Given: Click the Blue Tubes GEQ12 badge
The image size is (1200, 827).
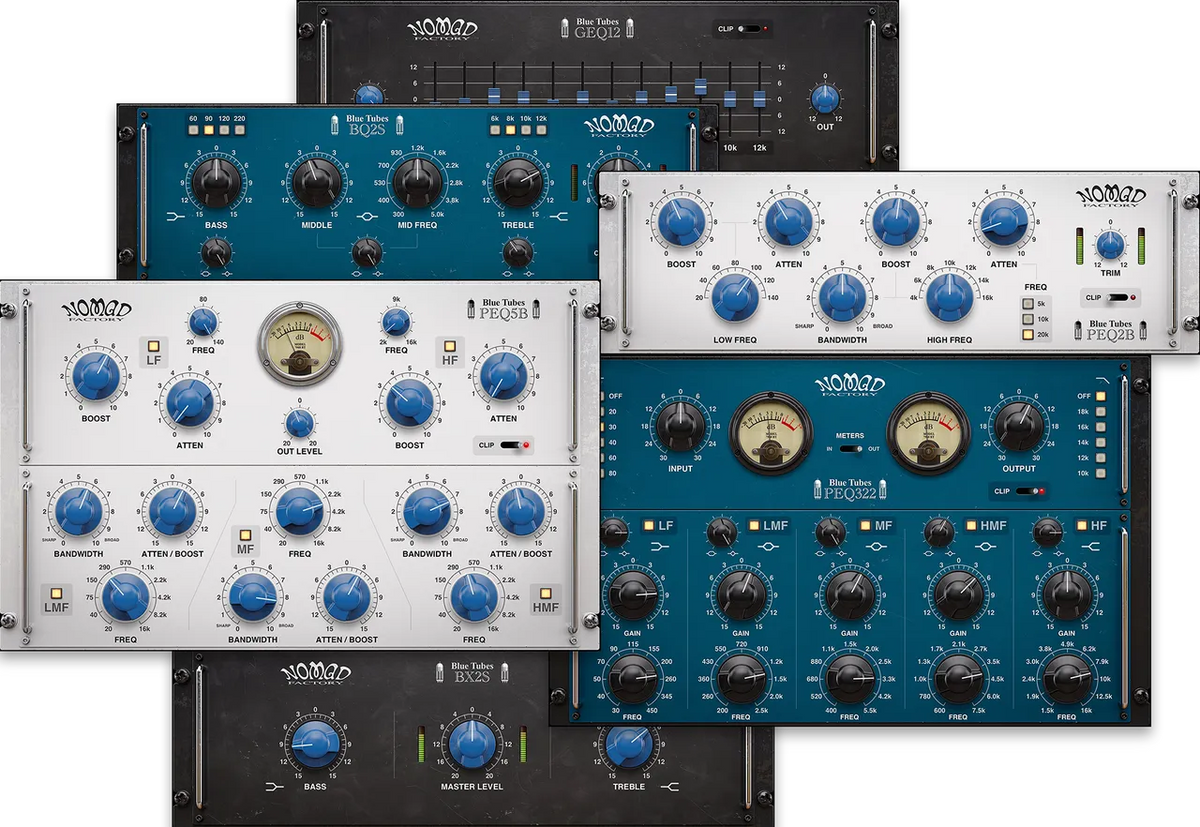Looking at the screenshot, I should tap(599, 26).
